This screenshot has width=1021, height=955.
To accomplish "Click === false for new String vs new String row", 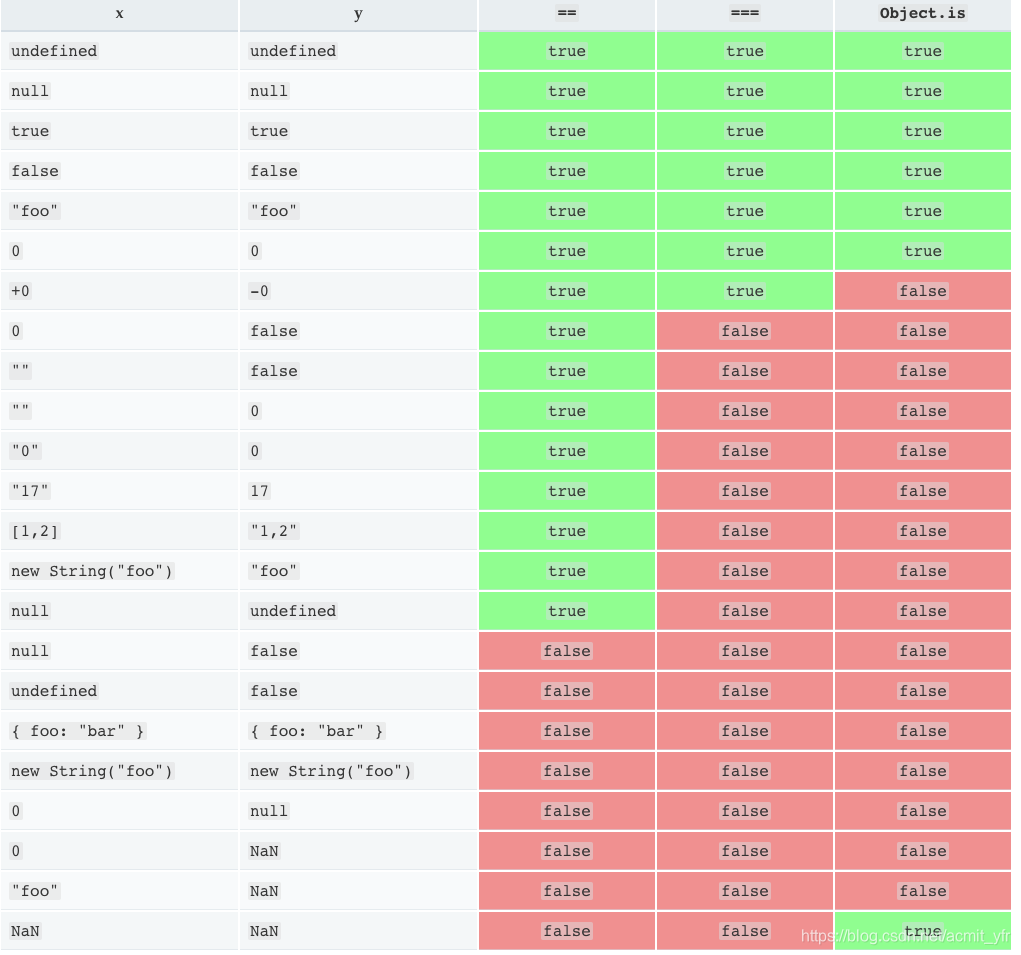I will pyautogui.click(x=744, y=771).
